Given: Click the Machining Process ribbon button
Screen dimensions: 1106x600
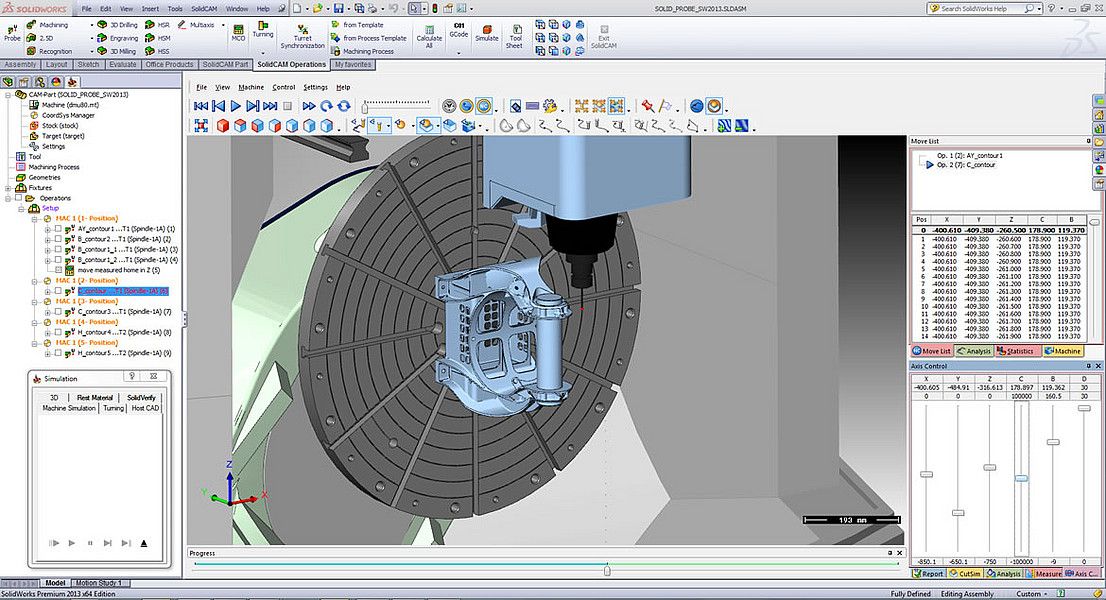Looking at the screenshot, I should [x=363, y=51].
